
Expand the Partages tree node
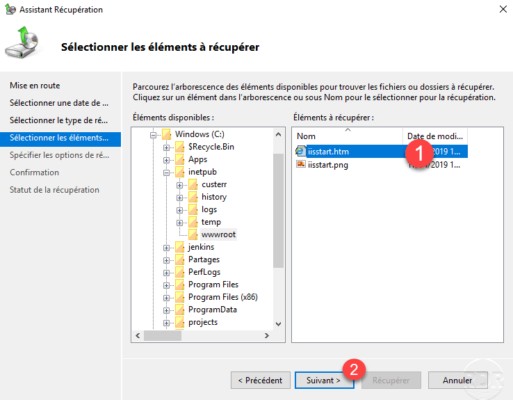click(166, 260)
